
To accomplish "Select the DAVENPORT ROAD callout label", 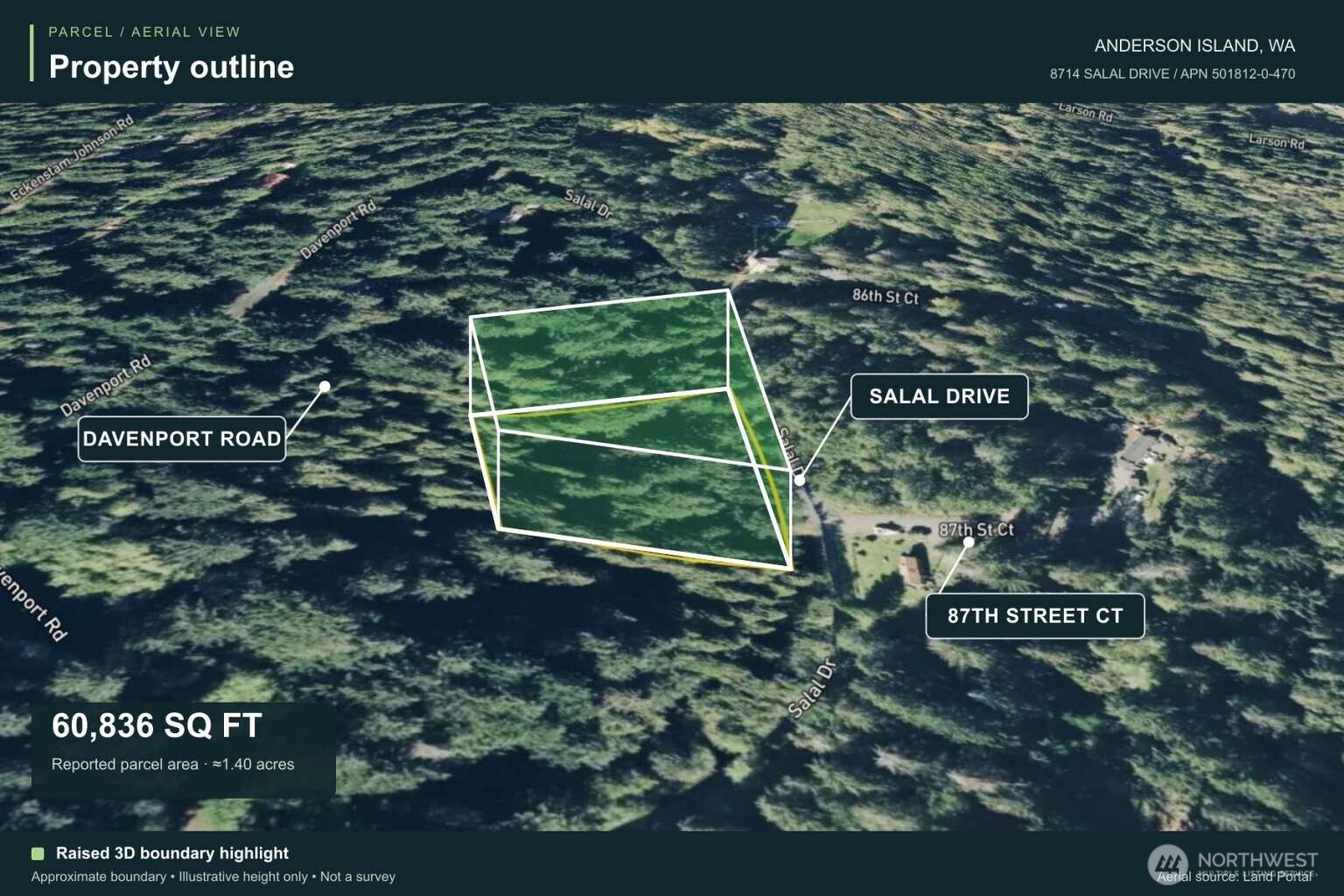I will point(182,438).
